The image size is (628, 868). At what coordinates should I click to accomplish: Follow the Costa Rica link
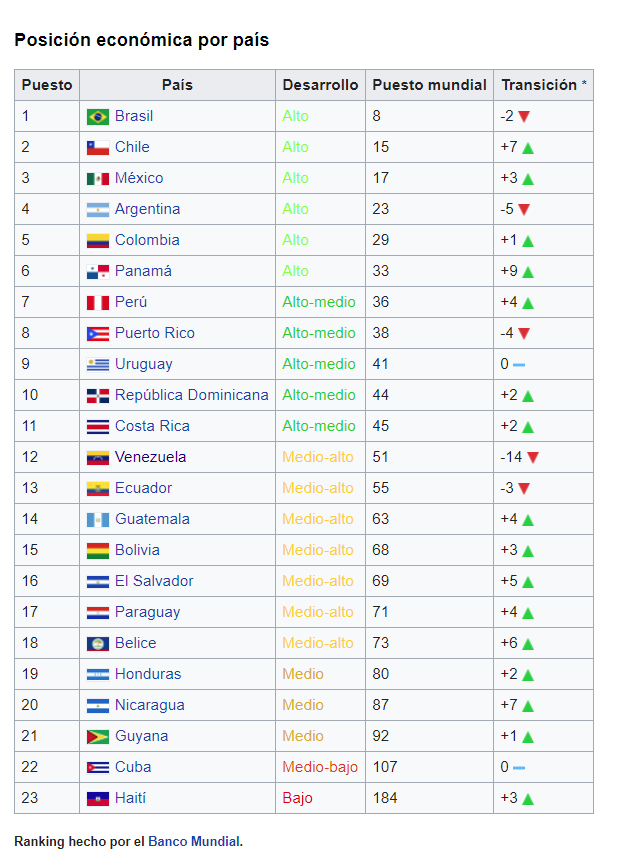[152, 426]
